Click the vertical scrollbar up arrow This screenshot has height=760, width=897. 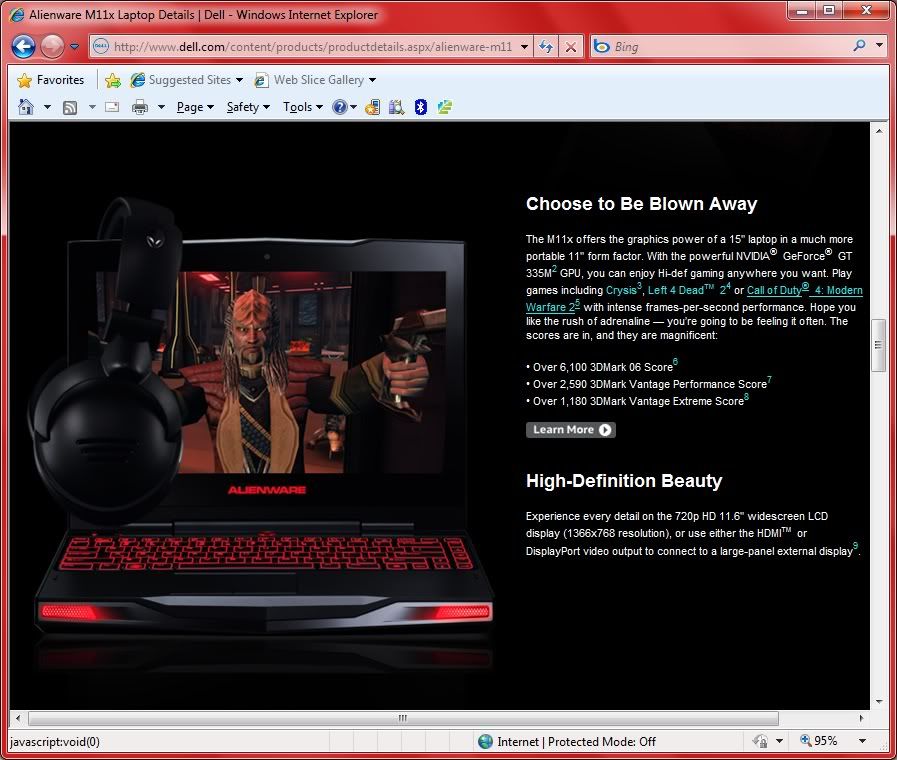[x=879, y=131]
